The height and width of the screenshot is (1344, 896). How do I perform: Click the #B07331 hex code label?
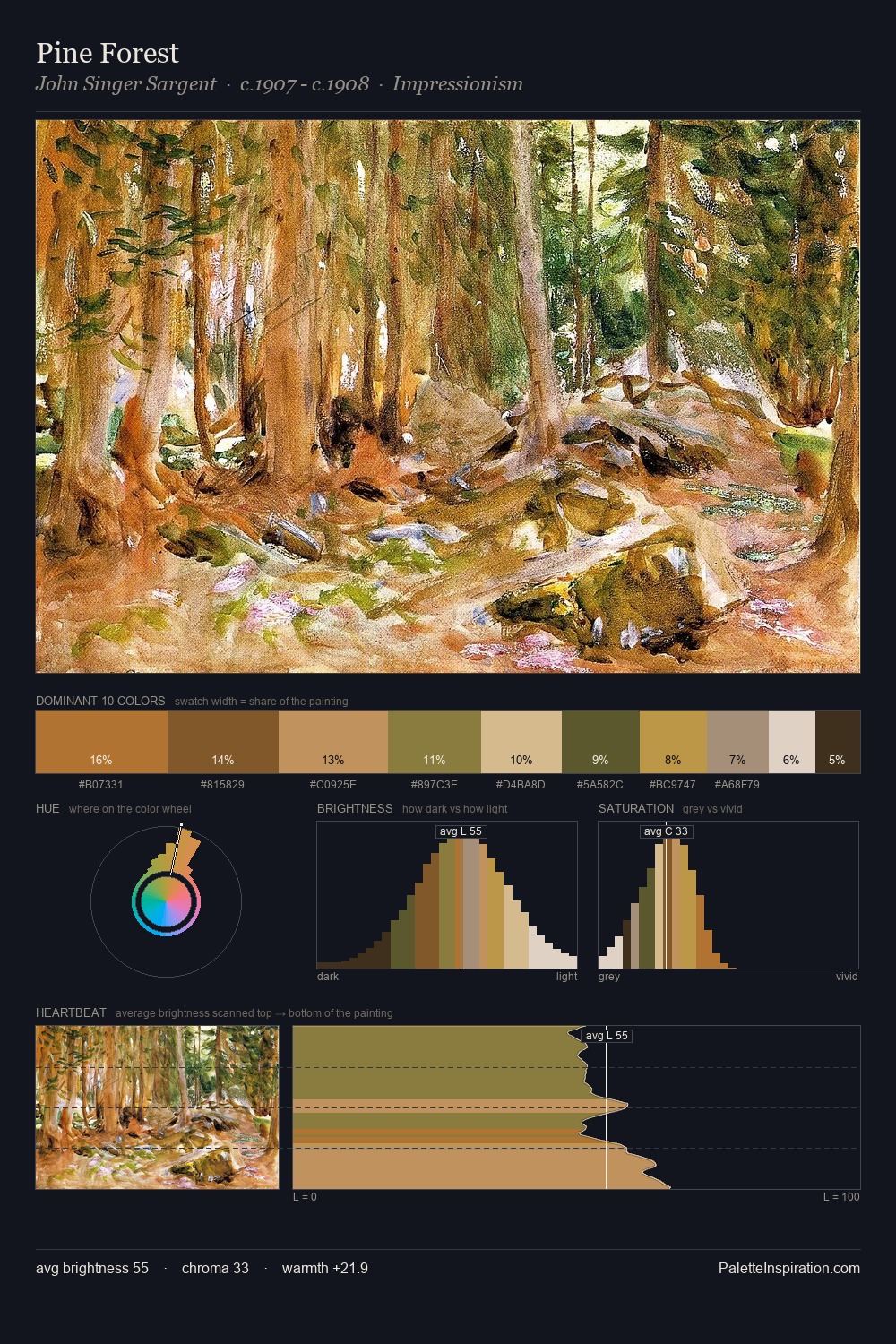coord(101,785)
